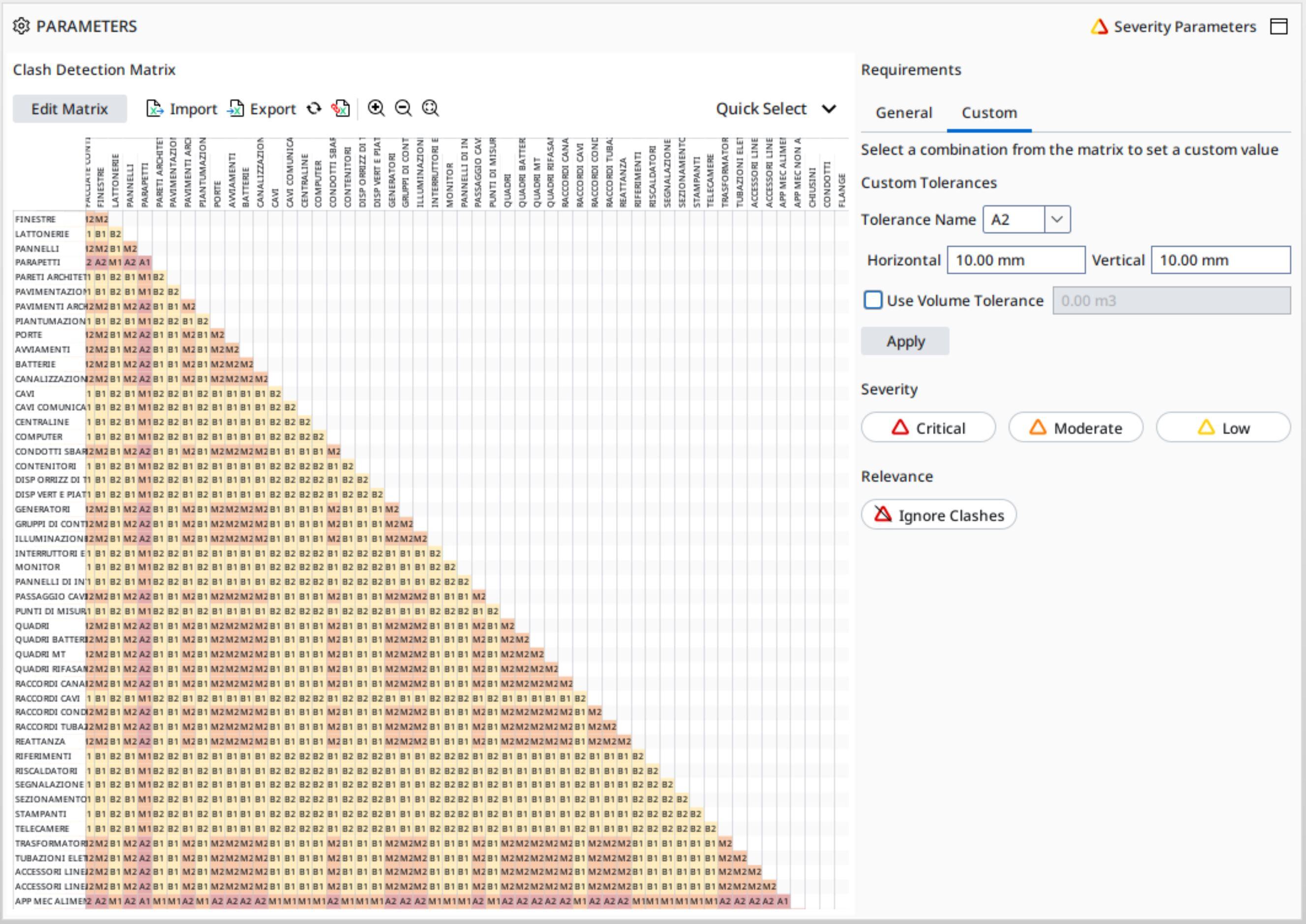Set severity to Moderate

(x=1075, y=428)
